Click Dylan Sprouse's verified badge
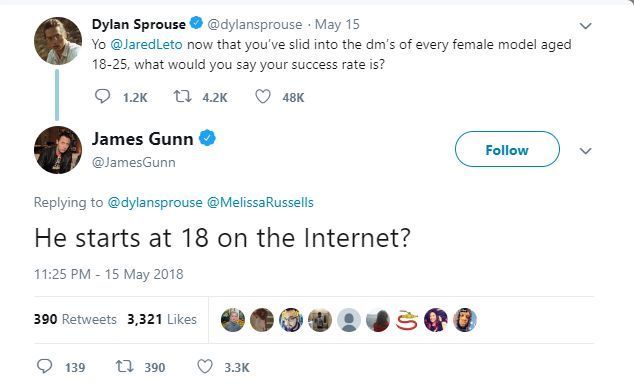 pos(197,23)
